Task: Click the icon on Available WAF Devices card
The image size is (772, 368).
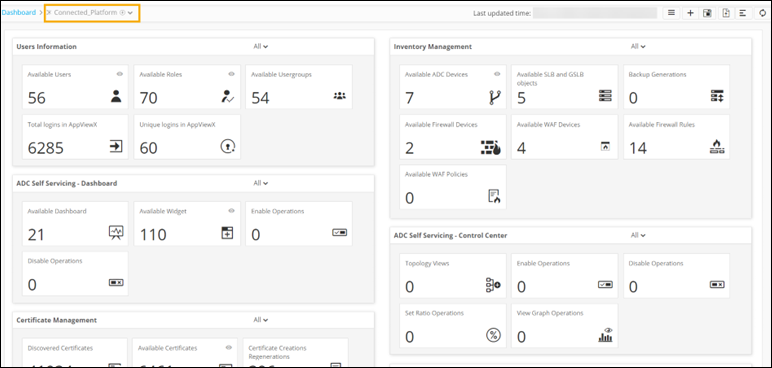Action: 605,146
